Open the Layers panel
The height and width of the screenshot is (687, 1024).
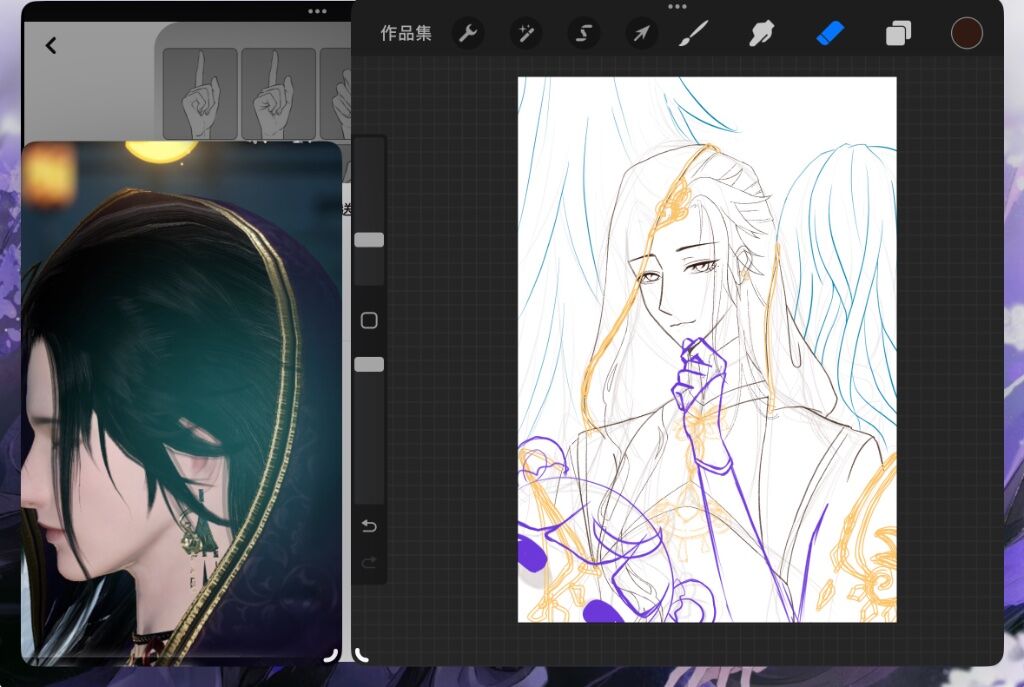(x=897, y=34)
